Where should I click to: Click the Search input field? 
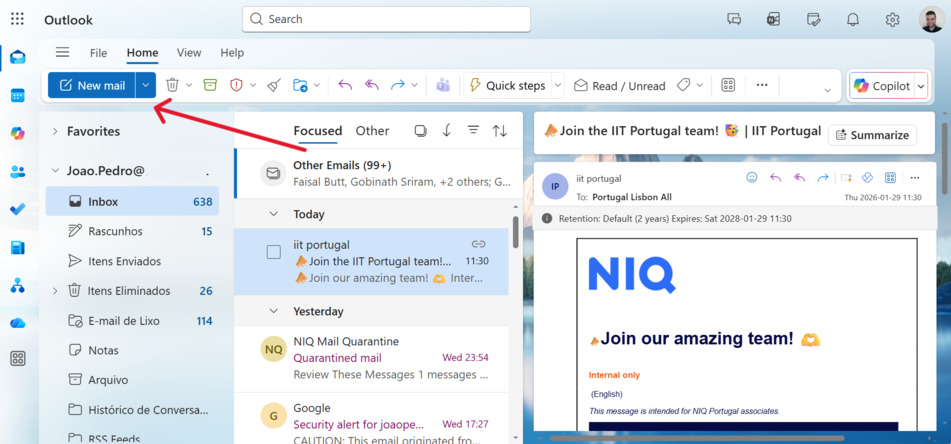(x=386, y=19)
